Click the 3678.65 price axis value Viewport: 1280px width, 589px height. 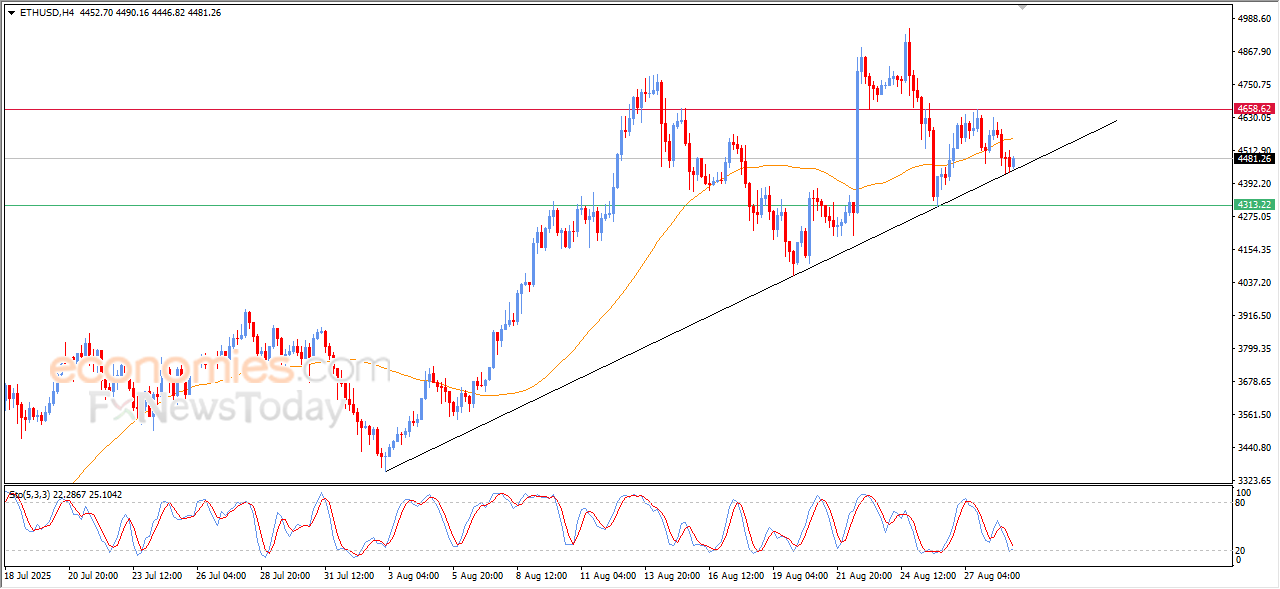pos(1254,381)
